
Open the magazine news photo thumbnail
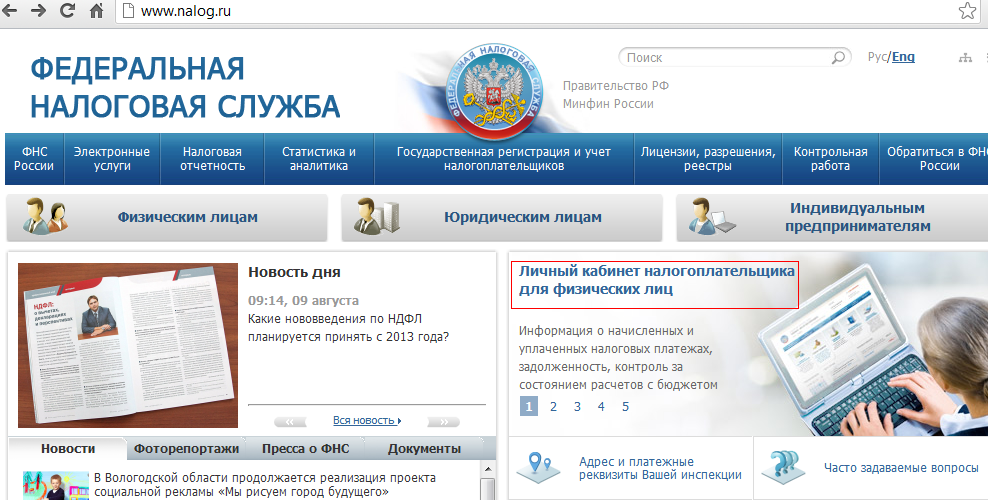tap(128, 345)
